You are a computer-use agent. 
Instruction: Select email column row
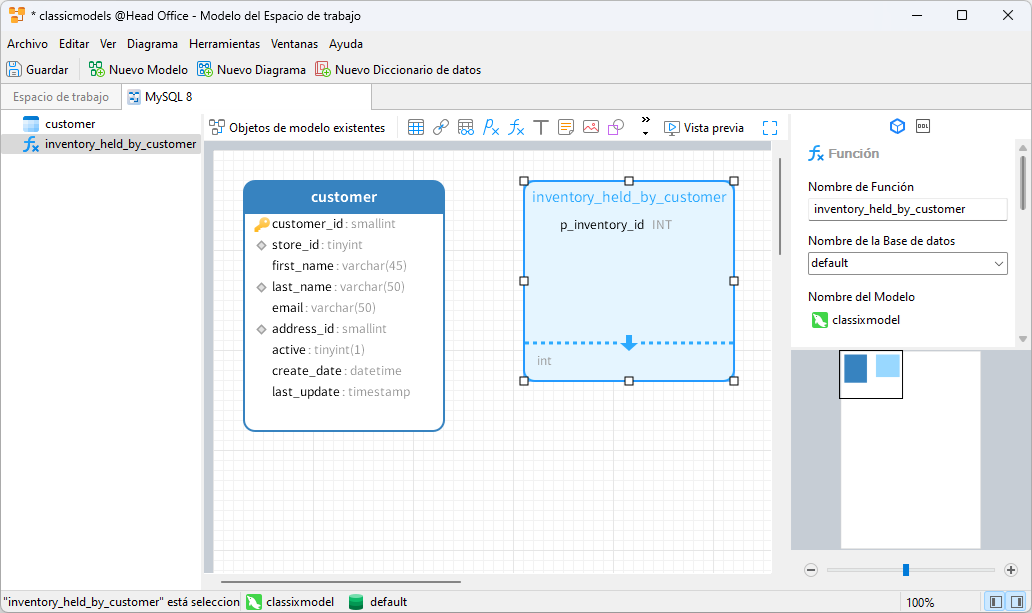(344, 308)
